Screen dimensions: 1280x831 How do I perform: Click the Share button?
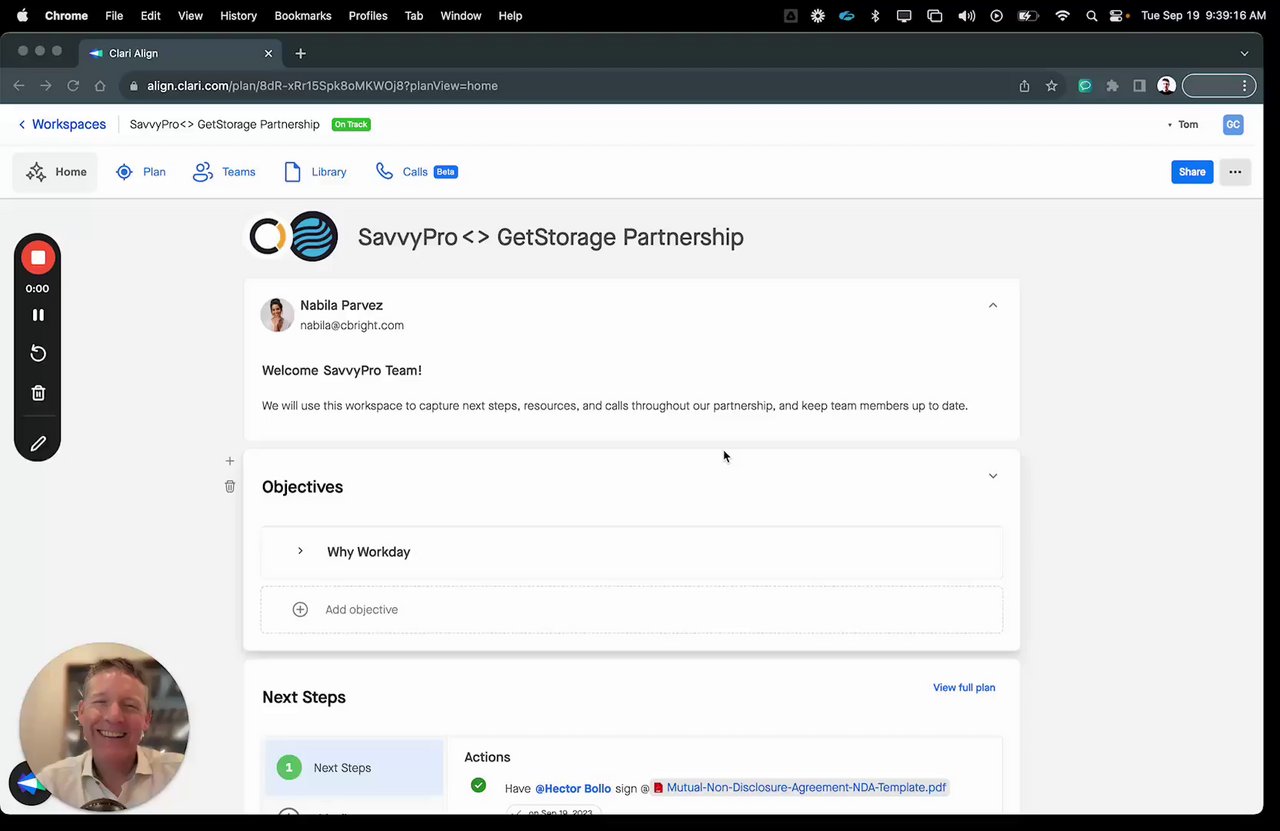1192,172
